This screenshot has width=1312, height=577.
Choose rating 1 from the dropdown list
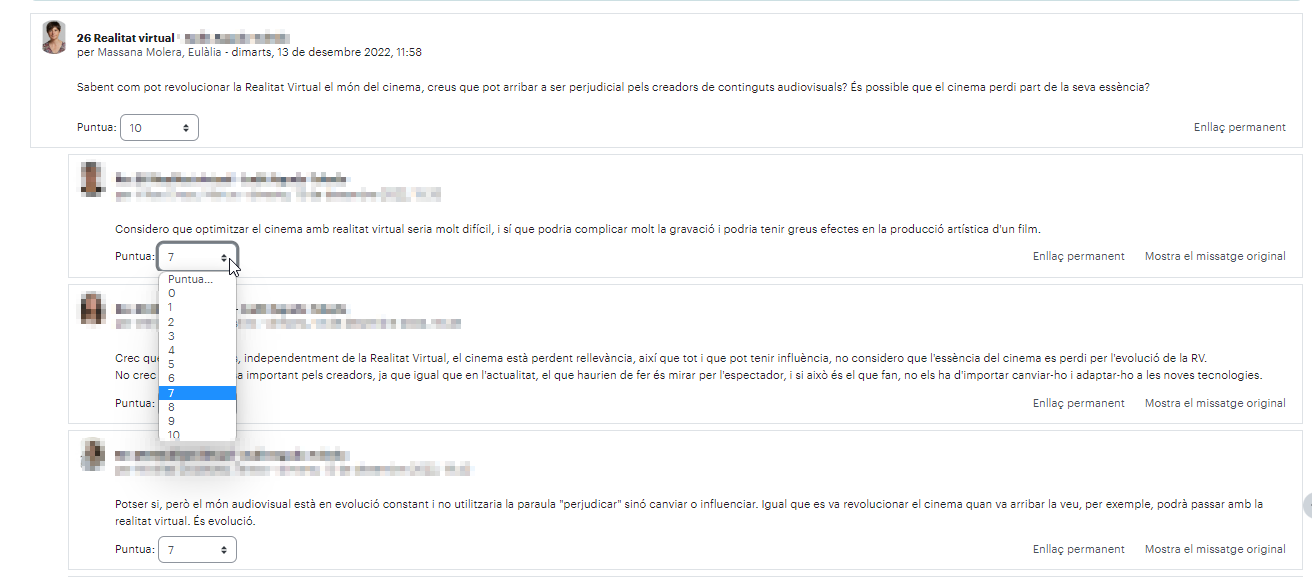pos(197,307)
